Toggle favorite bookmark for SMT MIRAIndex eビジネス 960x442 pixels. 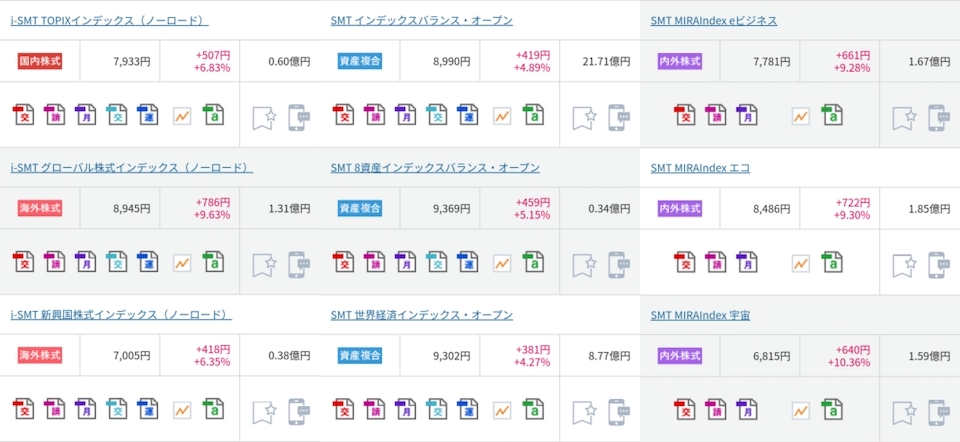pyautogui.click(x=904, y=118)
